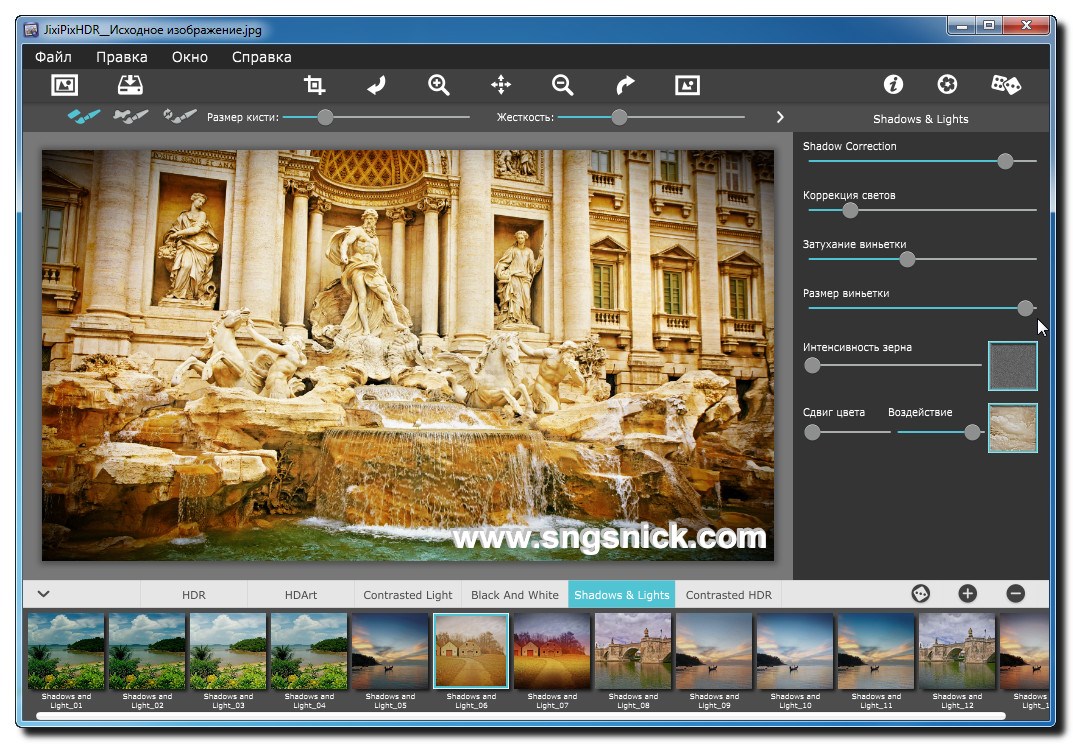Image resolution: width=1073 pixels, height=744 pixels.
Task: Click the Shadows & Lights panel title
Action: (920, 119)
